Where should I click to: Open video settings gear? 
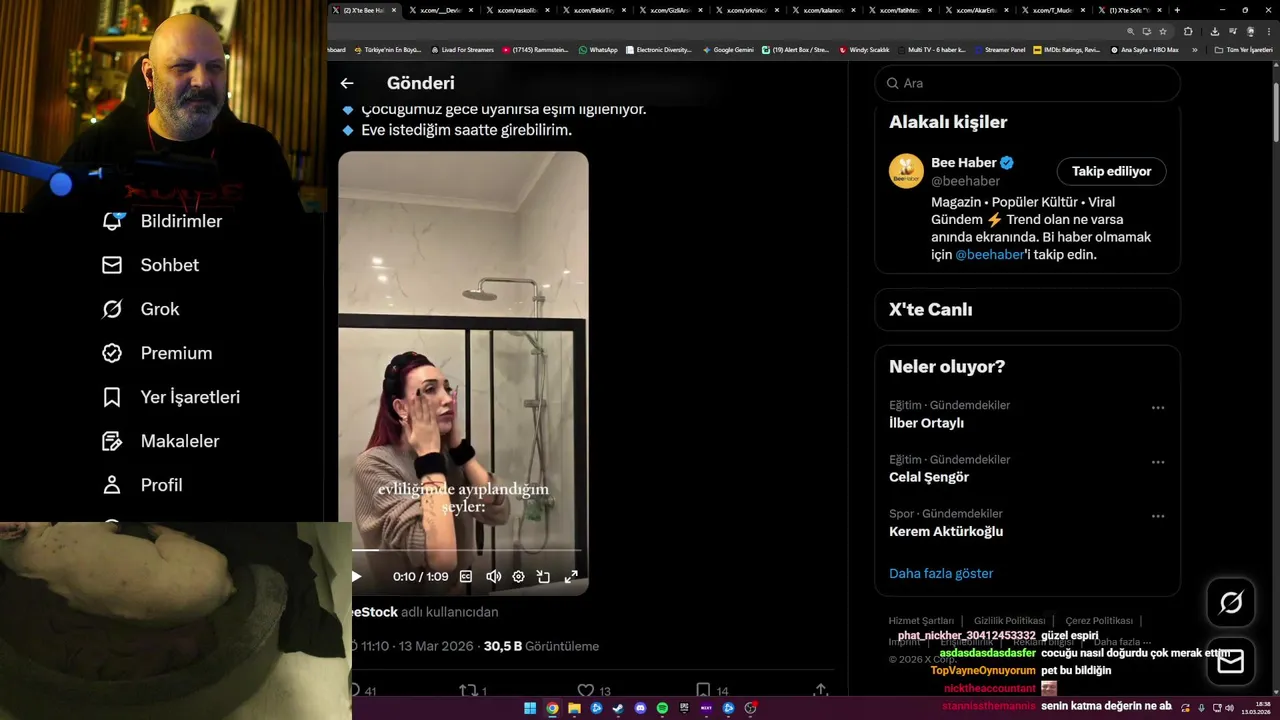point(518,576)
